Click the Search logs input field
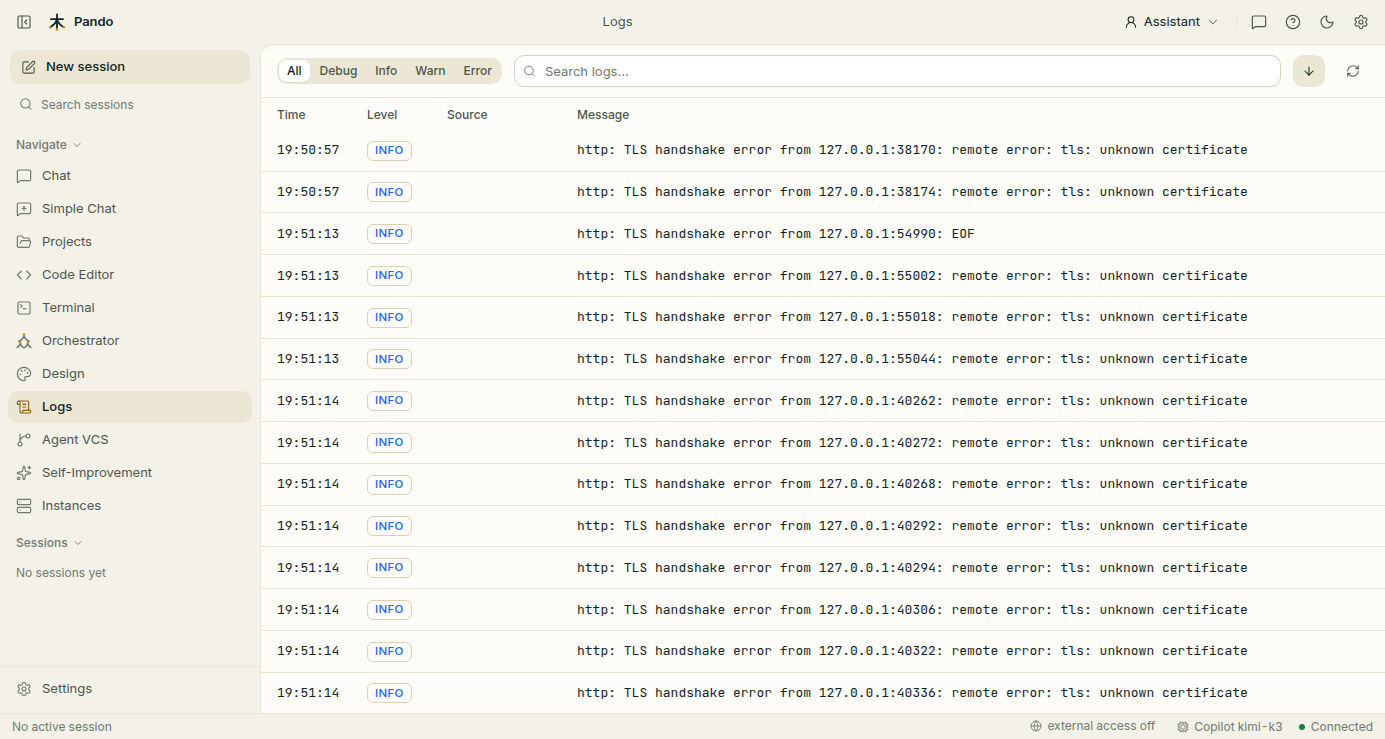1385x739 pixels. [x=897, y=71]
